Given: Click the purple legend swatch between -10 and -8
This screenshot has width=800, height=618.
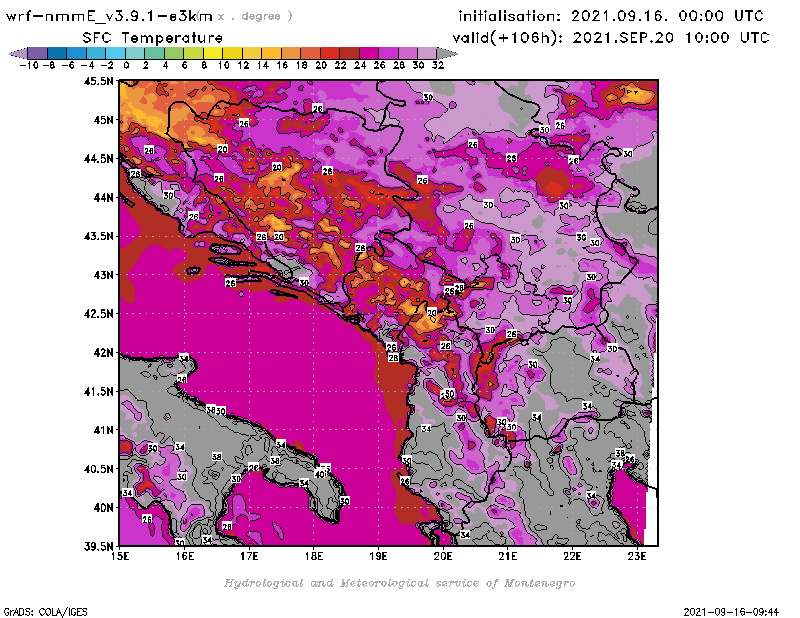Looking at the screenshot, I should point(38,53).
